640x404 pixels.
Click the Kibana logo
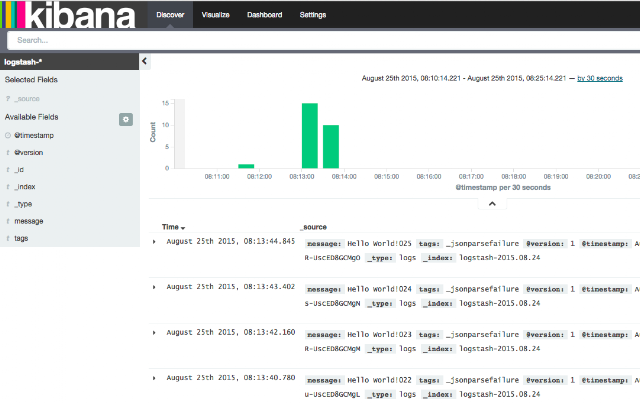[x=68, y=15]
